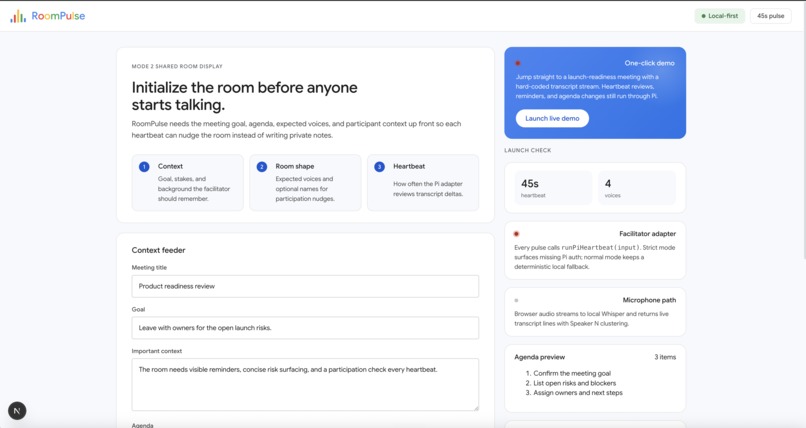Click the RoomPulse bar-chart logo icon

pos(18,16)
